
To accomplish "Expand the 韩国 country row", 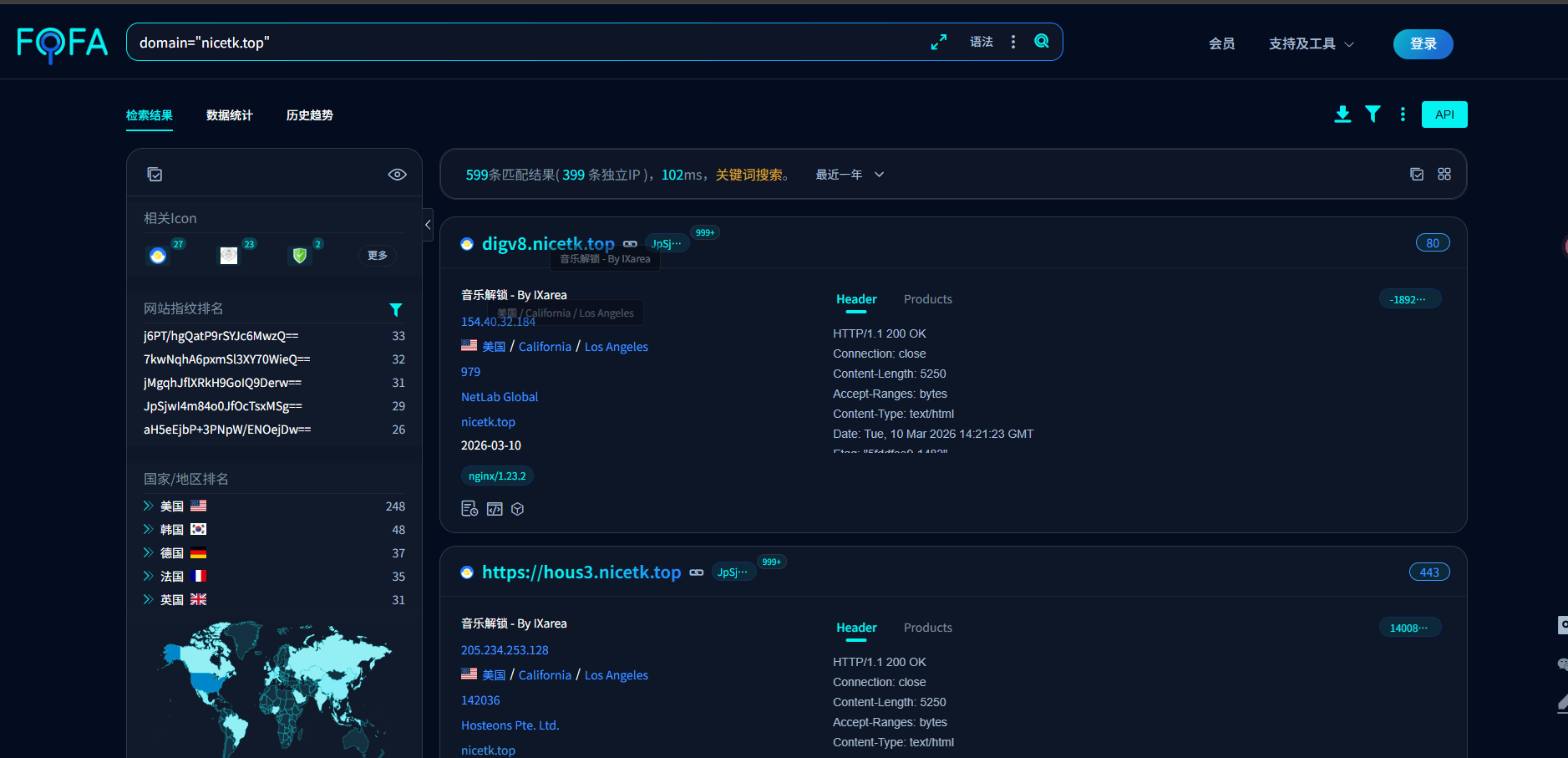I will (148, 529).
